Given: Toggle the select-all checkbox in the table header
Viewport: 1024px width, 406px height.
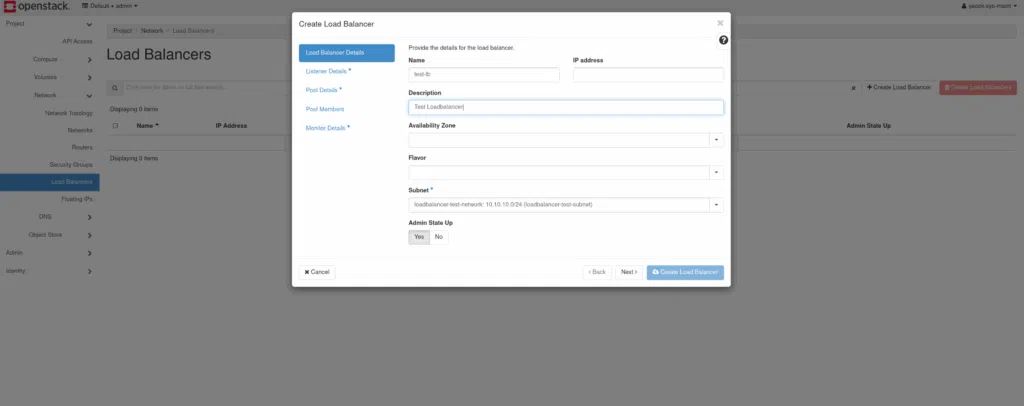Looking at the screenshot, I should click(x=116, y=125).
